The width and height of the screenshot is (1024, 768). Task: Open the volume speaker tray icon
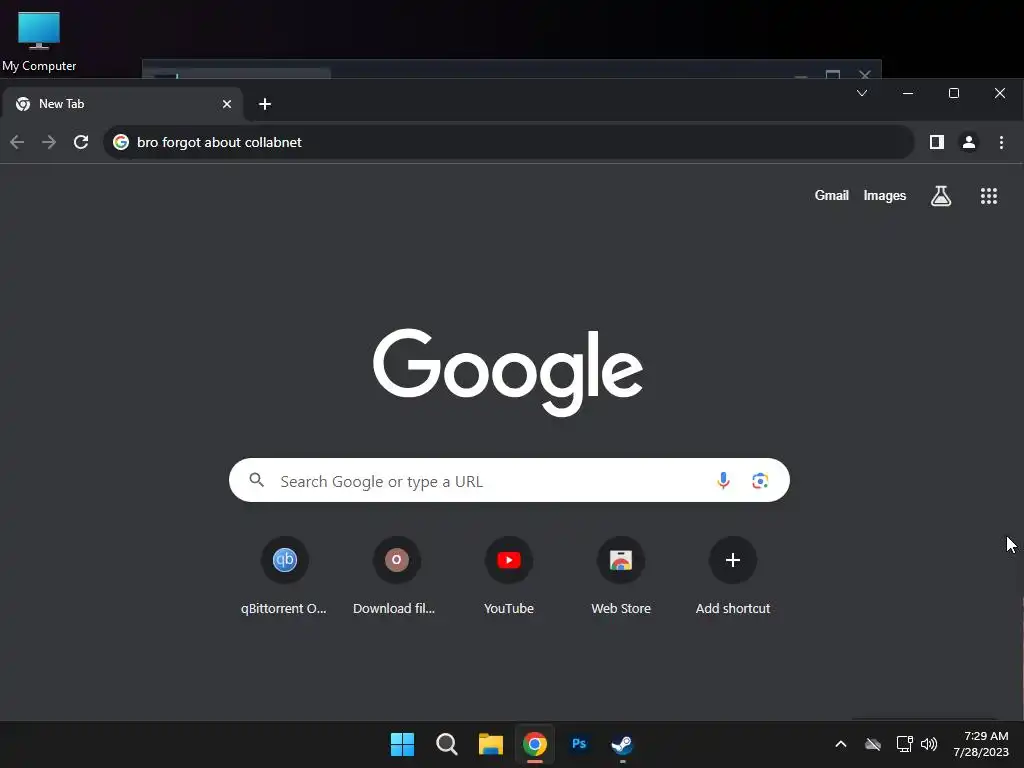point(929,744)
